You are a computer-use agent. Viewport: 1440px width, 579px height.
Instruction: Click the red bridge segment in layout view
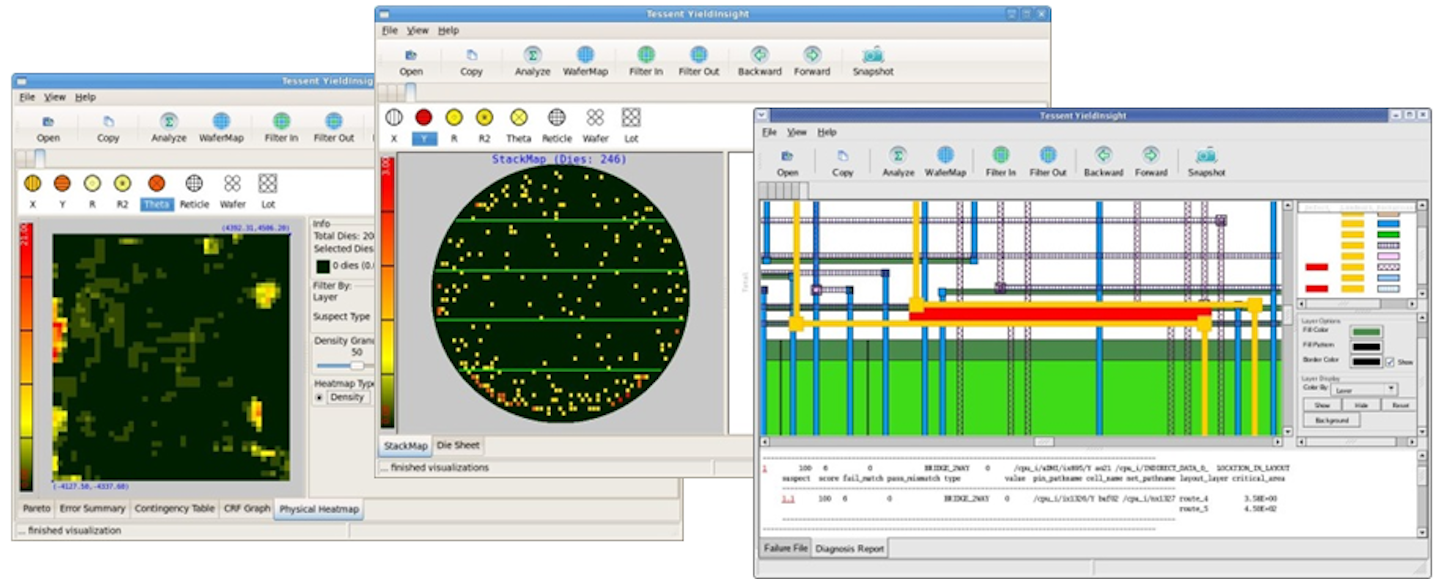coord(1060,314)
